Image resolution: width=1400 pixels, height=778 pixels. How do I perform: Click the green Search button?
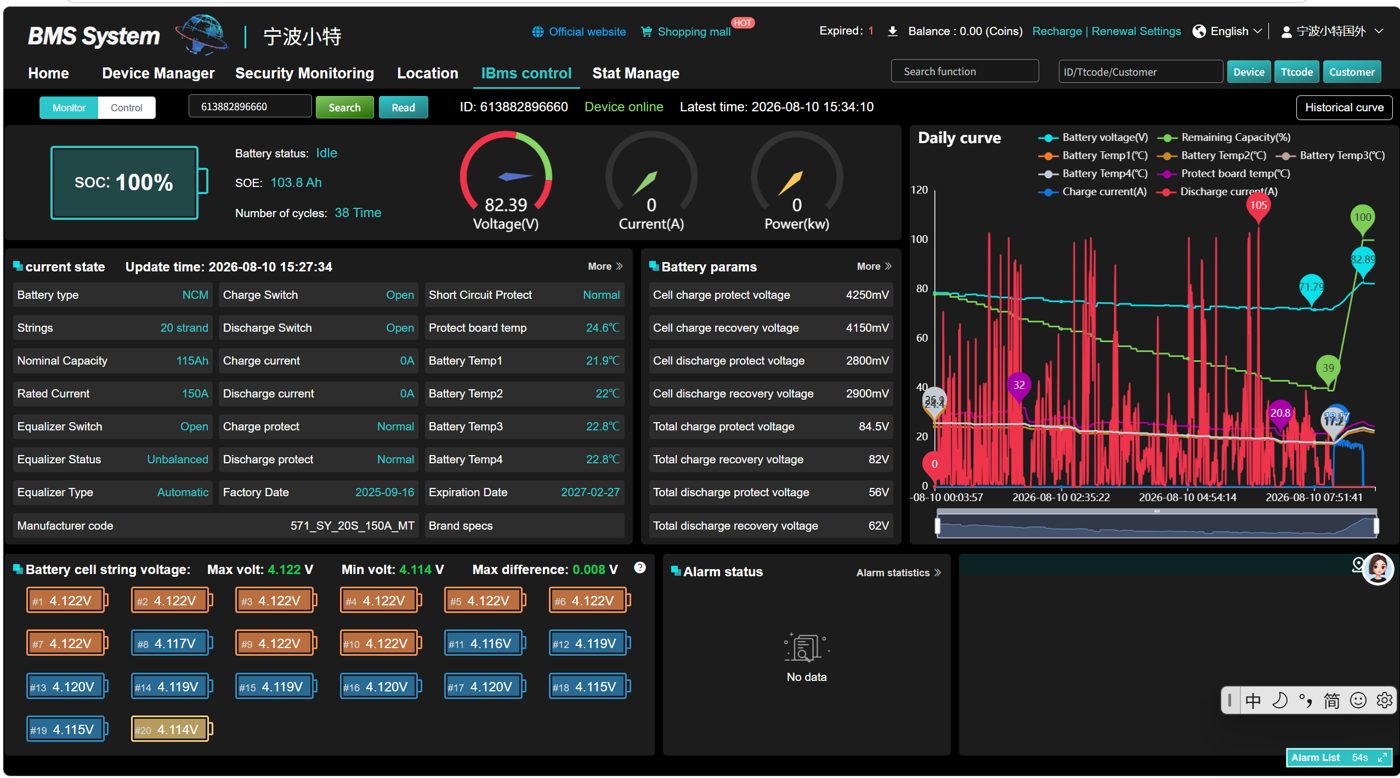pos(345,108)
